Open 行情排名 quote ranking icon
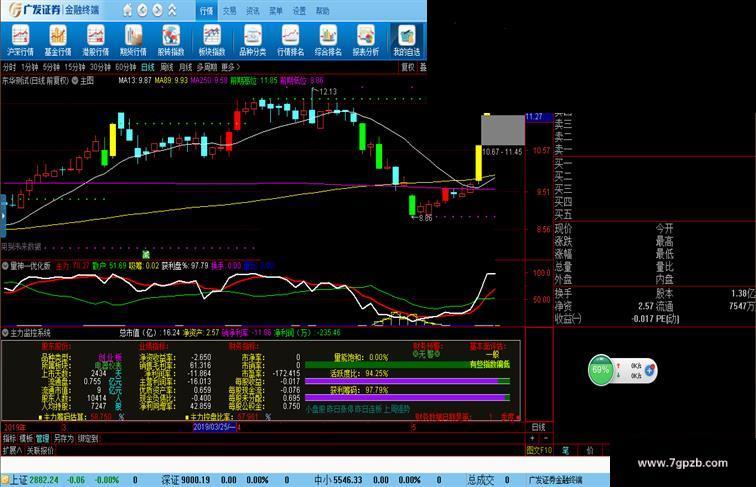 (290, 41)
